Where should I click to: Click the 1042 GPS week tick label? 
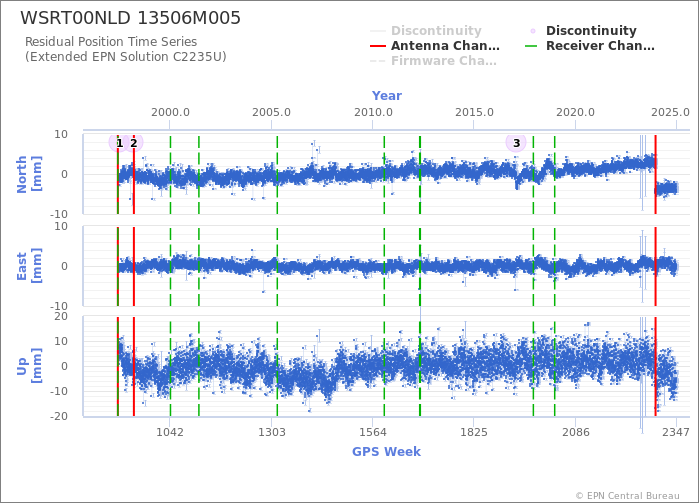tap(170, 432)
